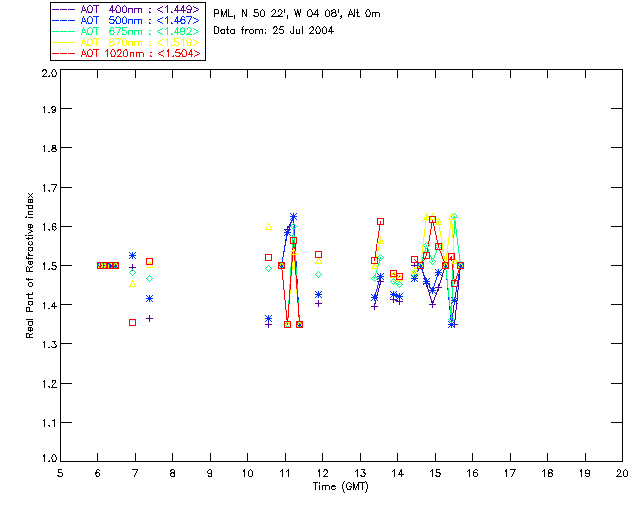This screenshot has height=512, width=640.
Task: Click the 1.4 y-axis tick label
Action: [x=49, y=305]
